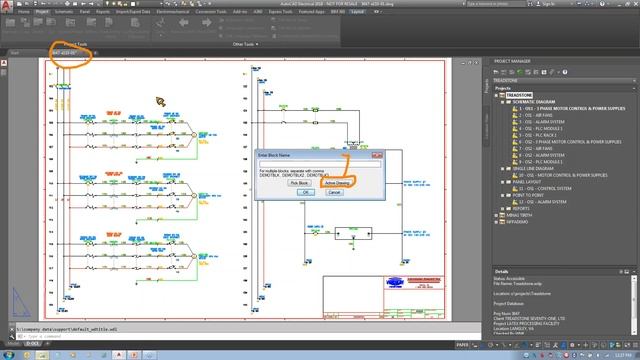Select drawing 4 - OS2 - PLC MODULE 1

pyautogui.click(x=540, y=129)
